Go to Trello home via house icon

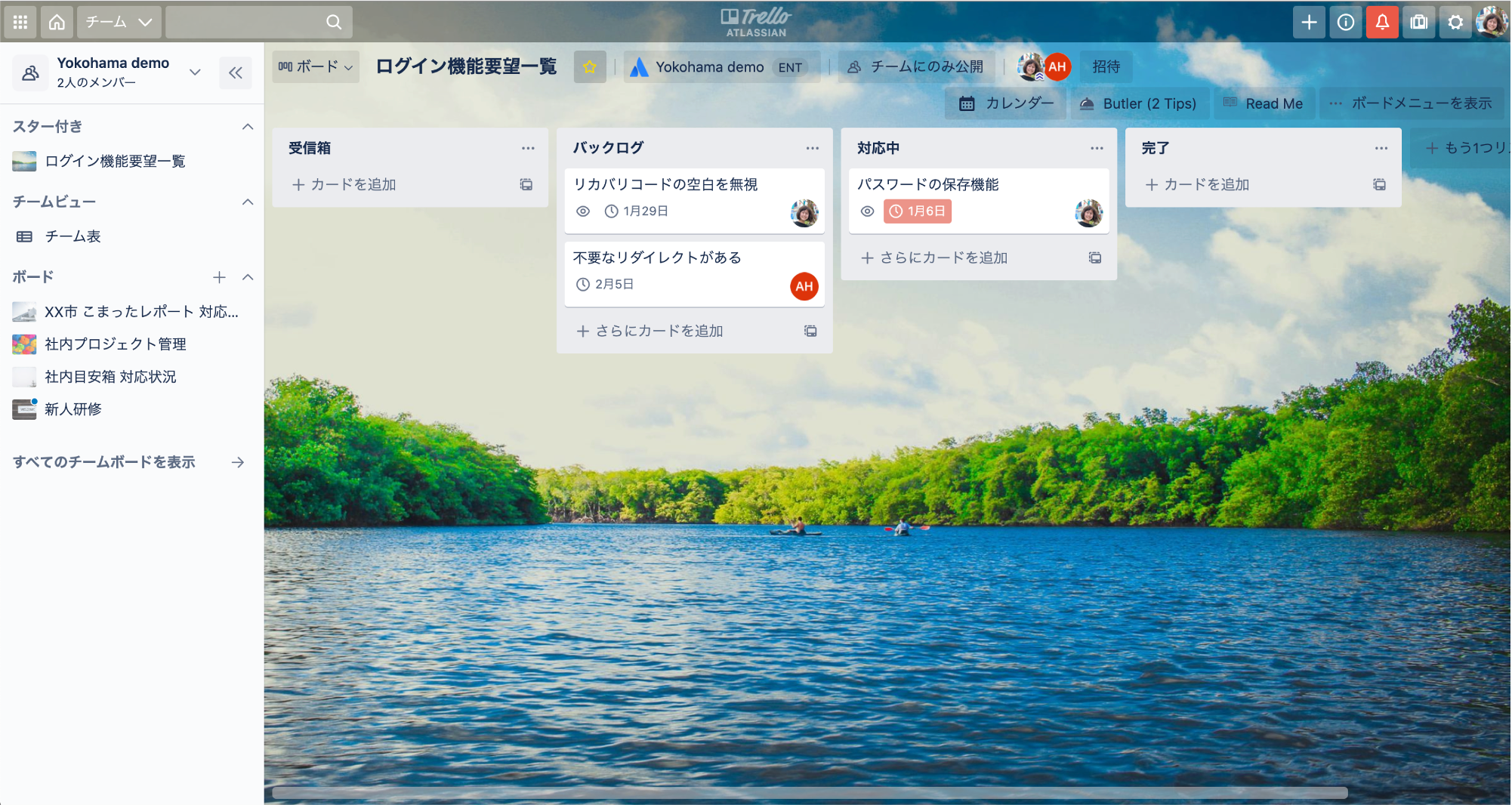pos(57,22)
